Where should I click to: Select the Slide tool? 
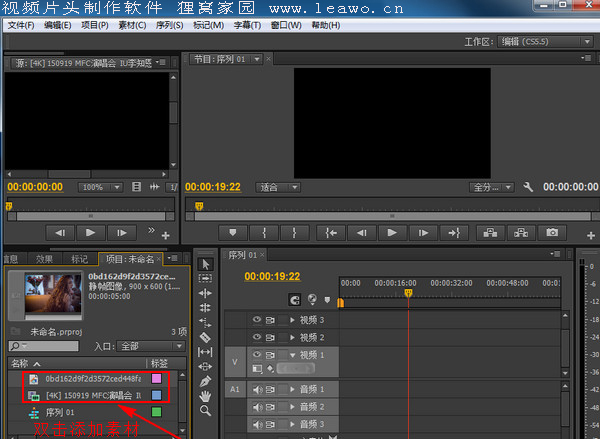205,367
